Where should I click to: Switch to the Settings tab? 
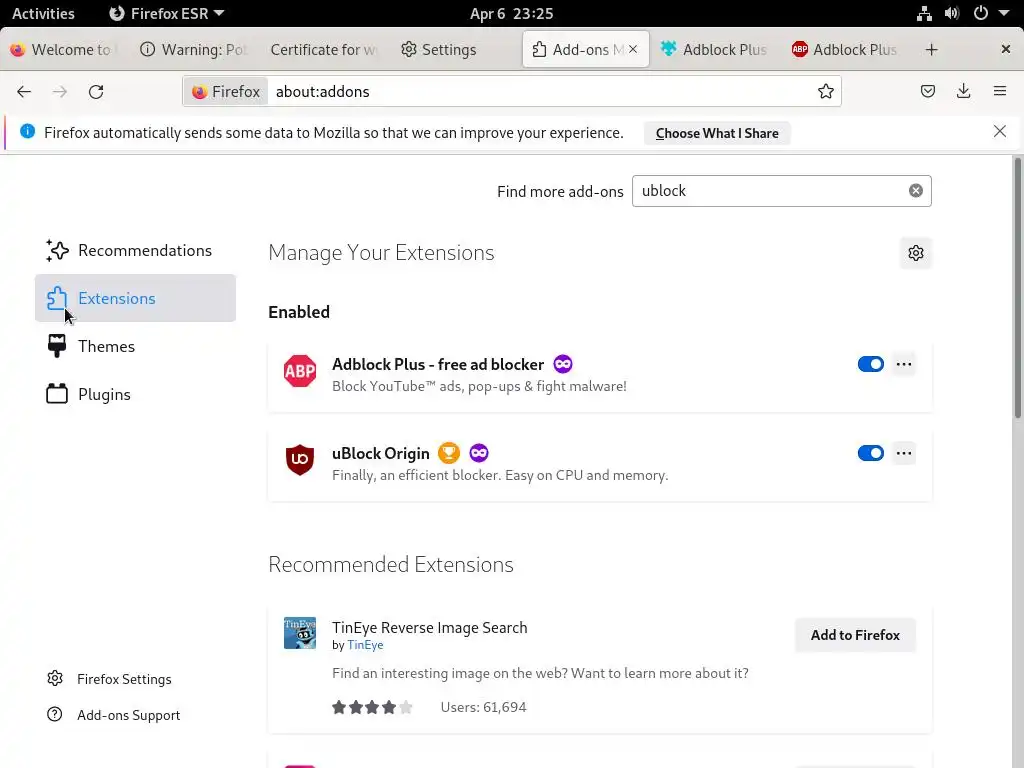439,50
